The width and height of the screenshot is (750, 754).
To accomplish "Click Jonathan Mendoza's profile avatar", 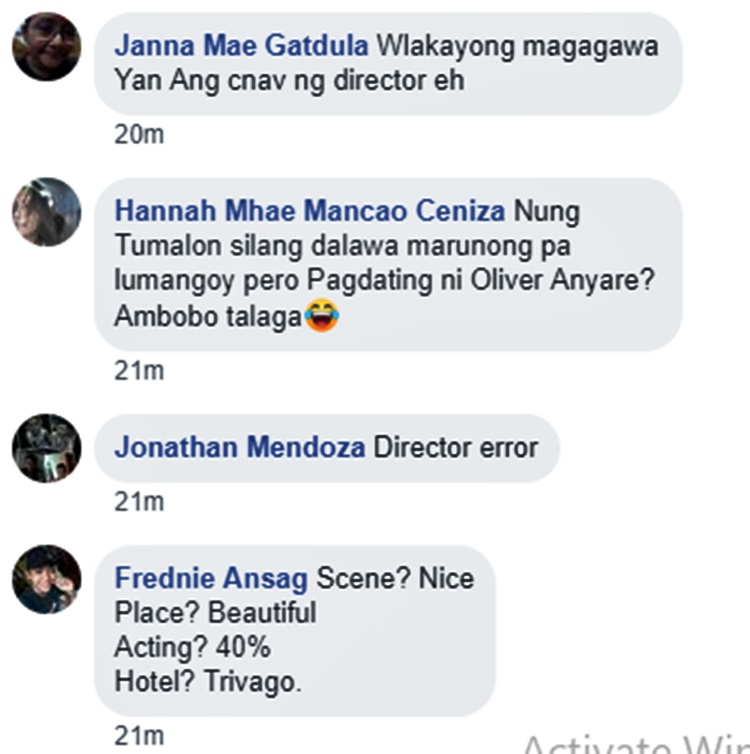I will pyautogui.click(x=46, y=447).
